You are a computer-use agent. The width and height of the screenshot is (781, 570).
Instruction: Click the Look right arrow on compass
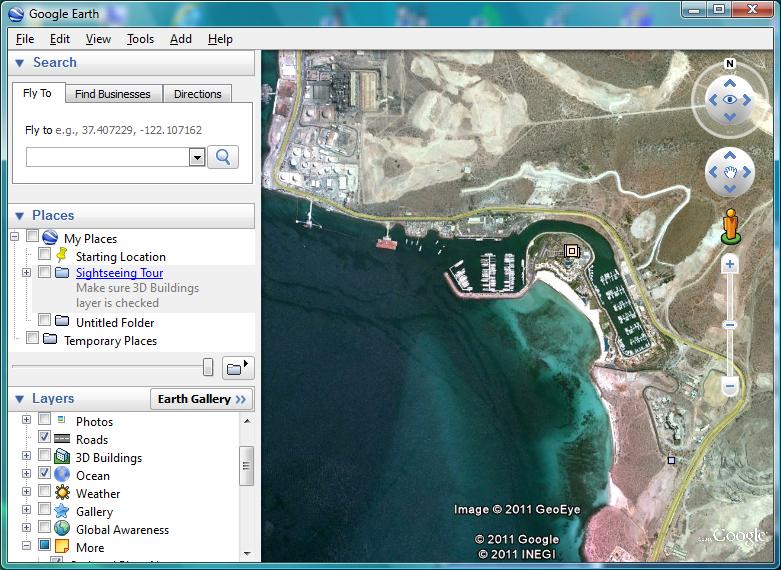747,100
